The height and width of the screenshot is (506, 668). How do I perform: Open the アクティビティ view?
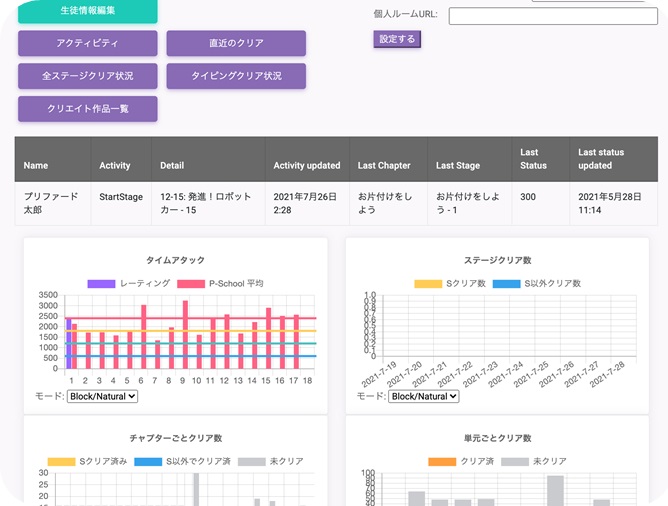[87, 44]
